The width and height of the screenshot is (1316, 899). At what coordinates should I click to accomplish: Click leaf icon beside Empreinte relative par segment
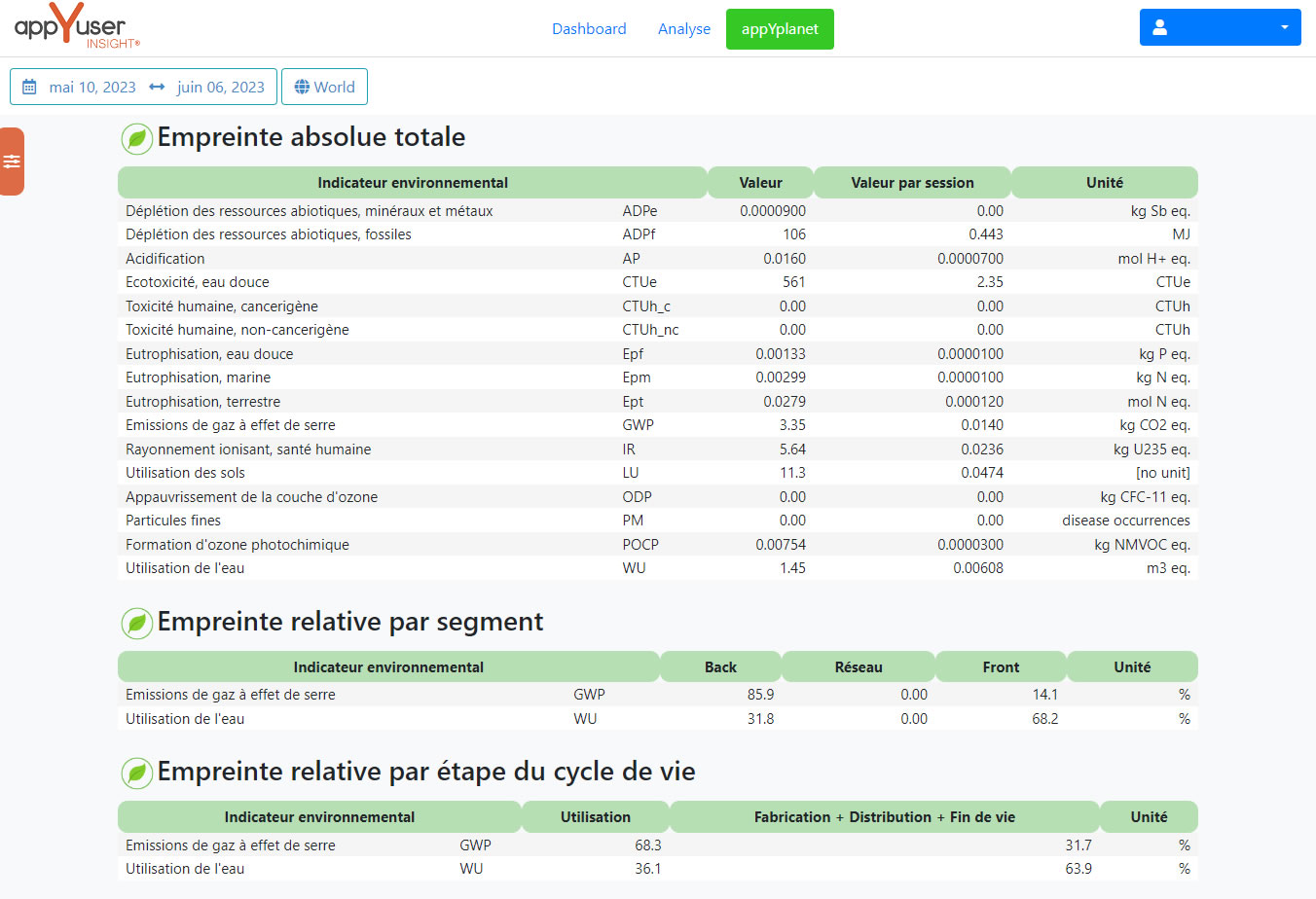click(x=137, y=624)
